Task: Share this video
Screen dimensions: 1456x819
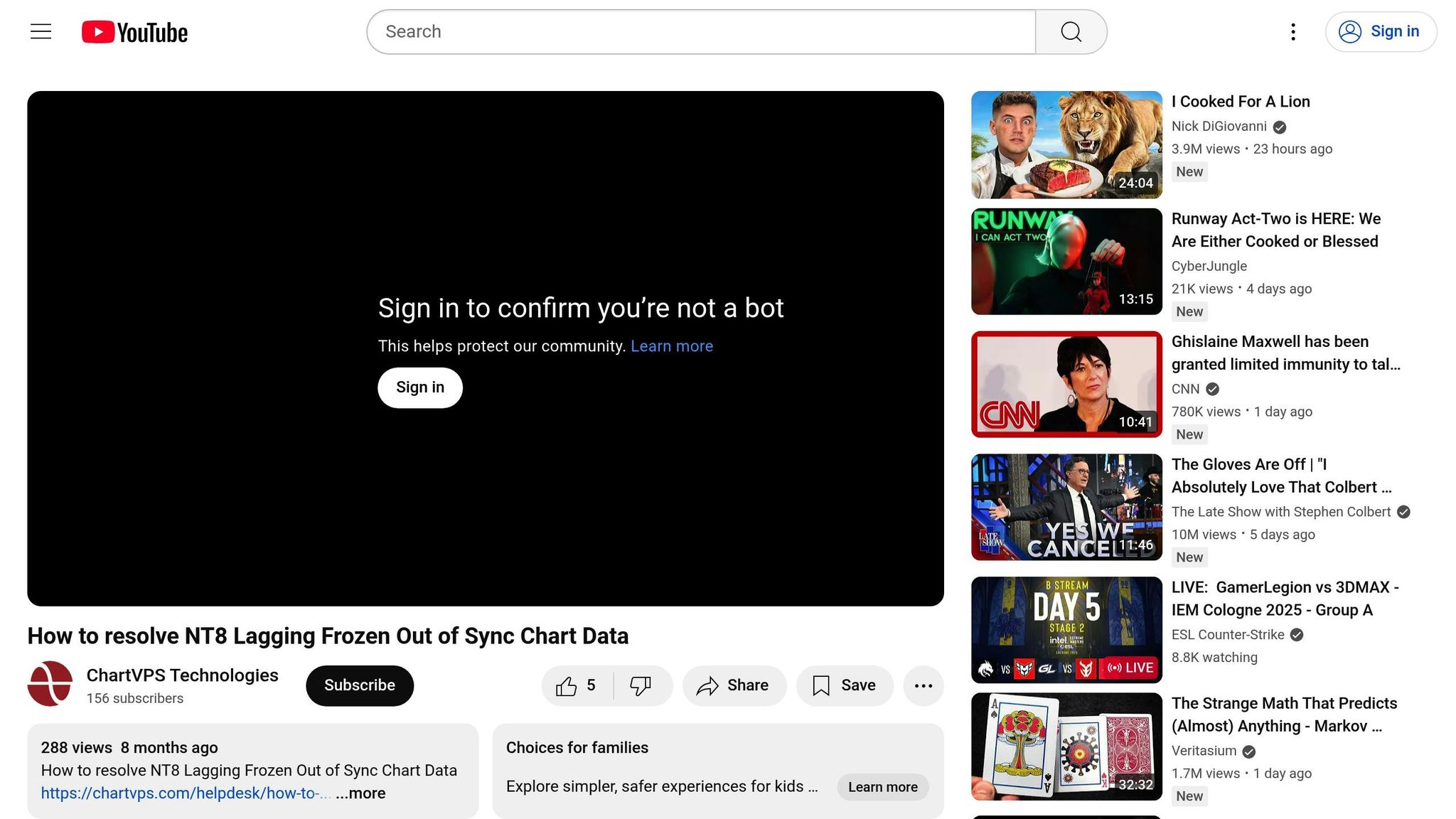Action: (x=734, y=685)
